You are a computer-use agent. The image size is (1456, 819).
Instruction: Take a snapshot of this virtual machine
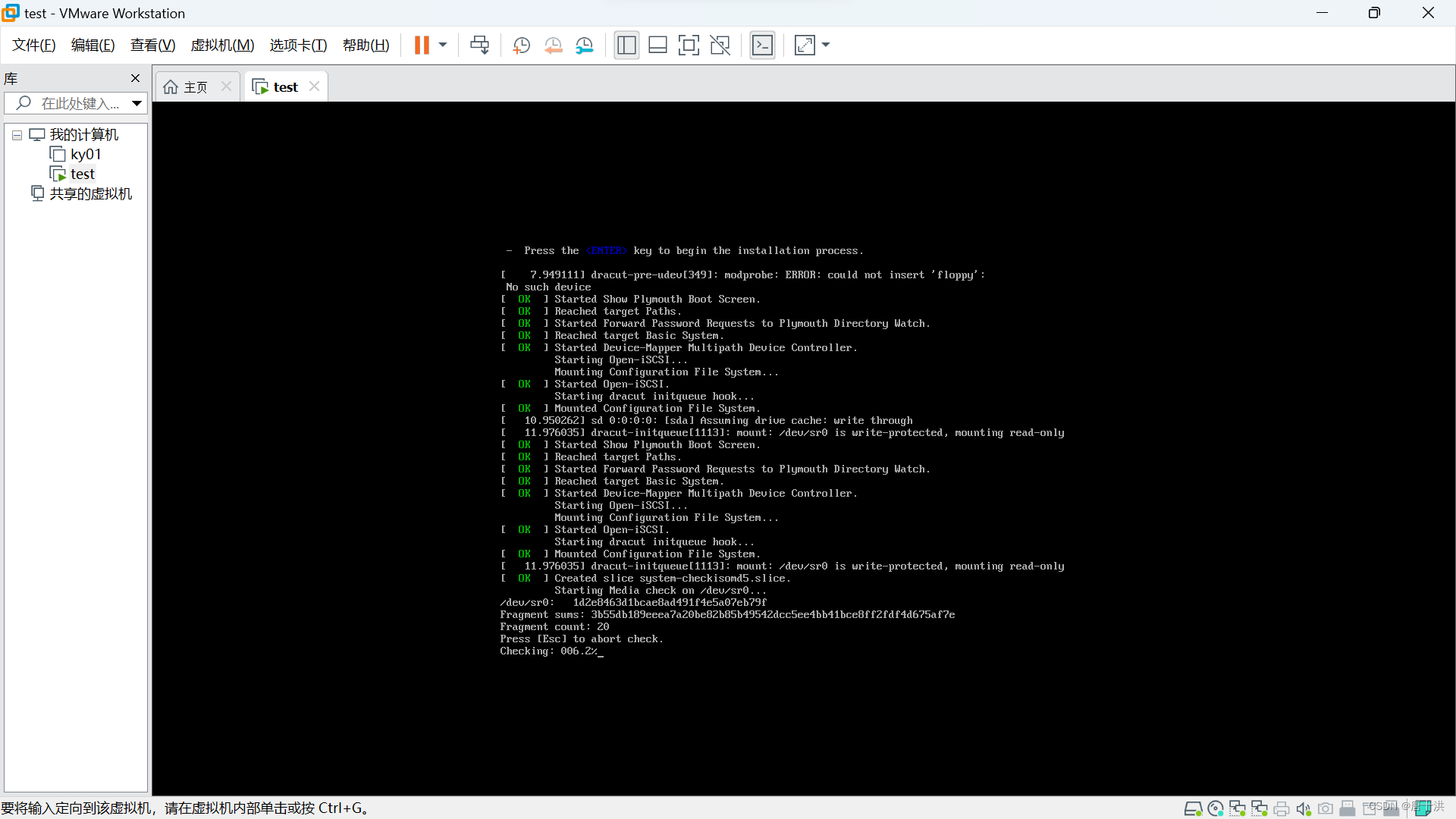pos(521,45)
